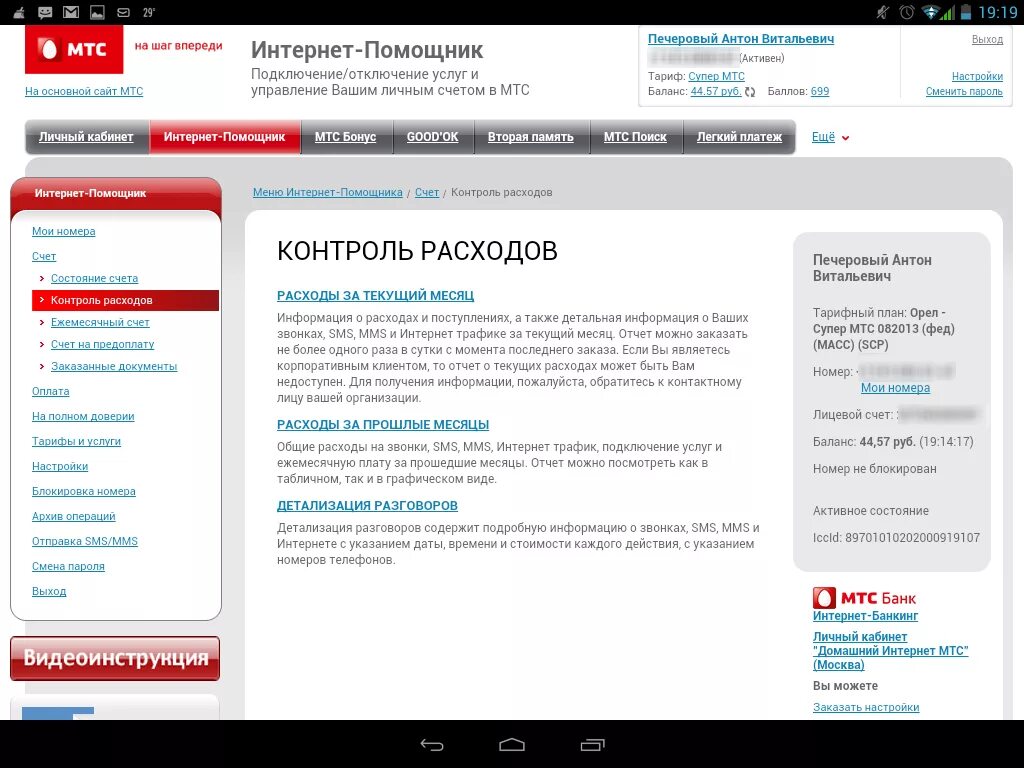
Task: Open На полном доверии in sidebar
Action: click(83, 416)
